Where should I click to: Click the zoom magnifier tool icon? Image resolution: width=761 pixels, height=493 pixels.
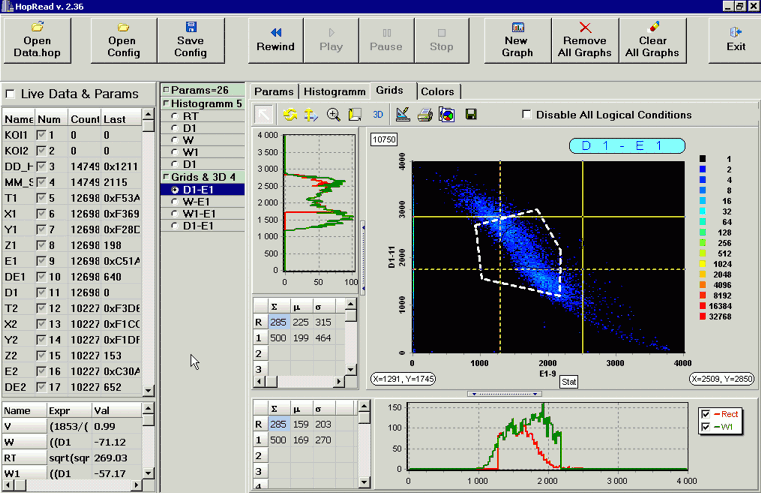pyautogui.click(x=334, y=115)
